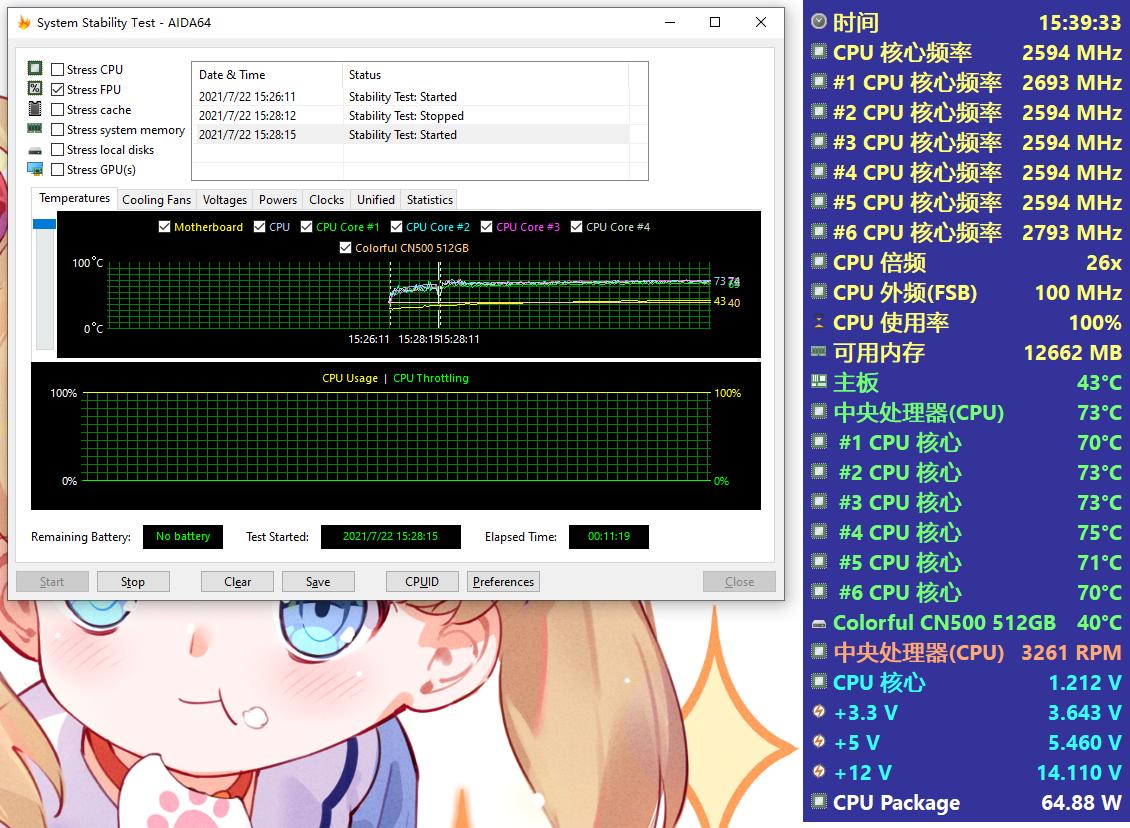Select the 15:28:15 Stability Test Started log row
This screenshot has height=828, width=1130.
[413, 135]
